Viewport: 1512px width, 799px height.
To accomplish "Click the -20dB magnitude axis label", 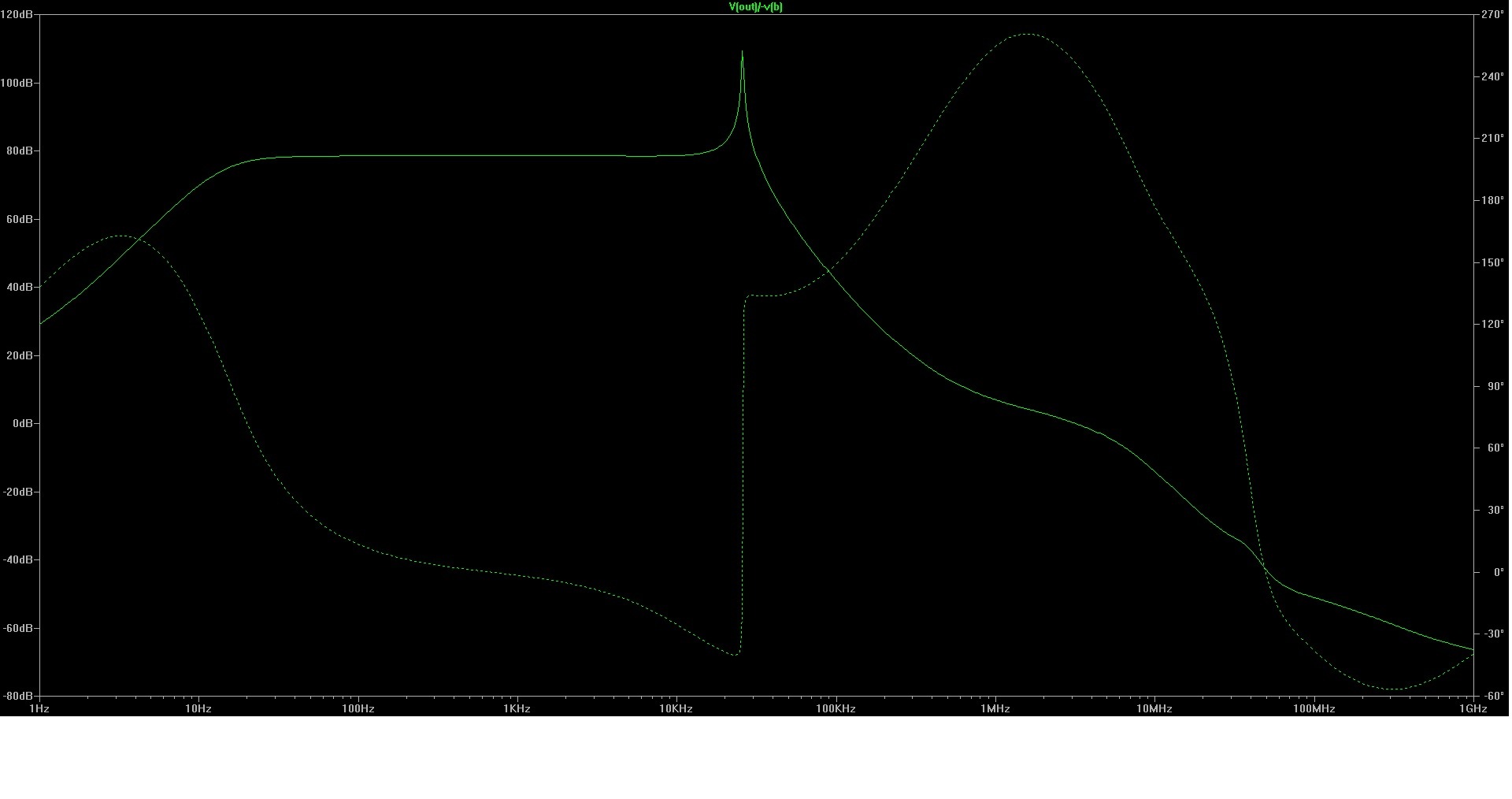I will pyautogui.click(x=17, y=492).
